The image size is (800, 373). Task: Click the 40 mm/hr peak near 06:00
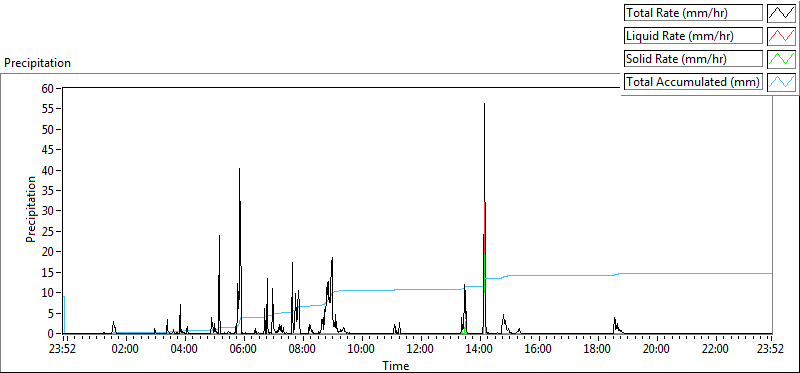[x=239, y=169]
